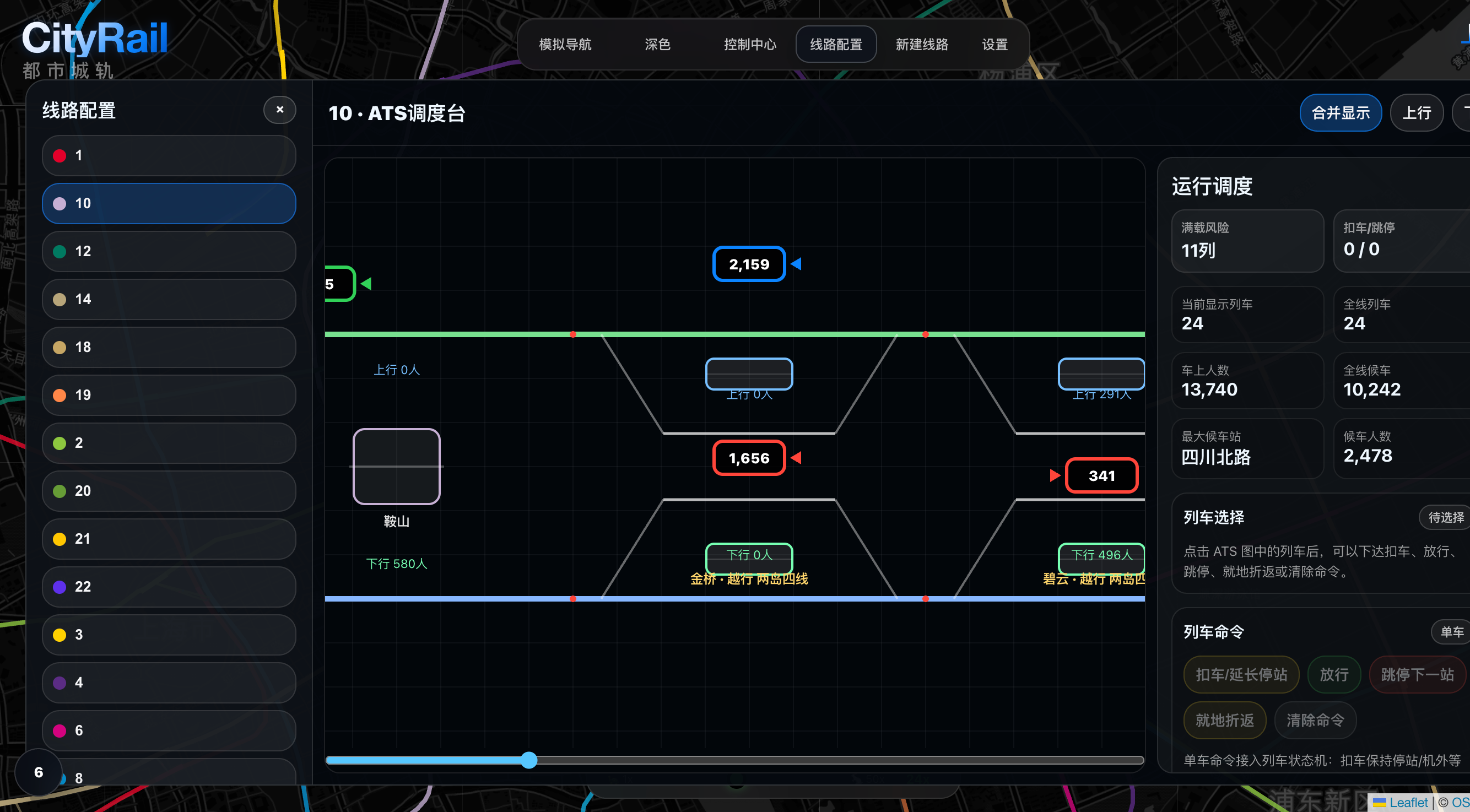
Task: Select line 6 in the line list
Action: click(x=169, y=730)
